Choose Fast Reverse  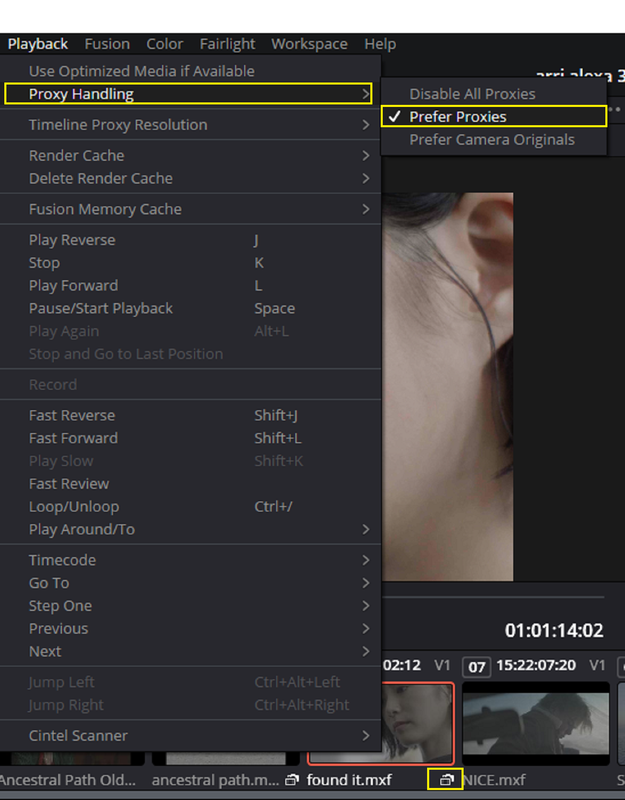[190, 415]
